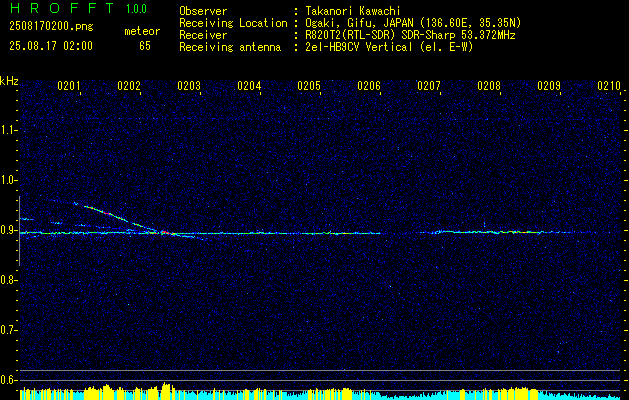Click 2el-HB9CV Vertical antenna text
Viewport: 629px width, 400px height.
(389, 47)
